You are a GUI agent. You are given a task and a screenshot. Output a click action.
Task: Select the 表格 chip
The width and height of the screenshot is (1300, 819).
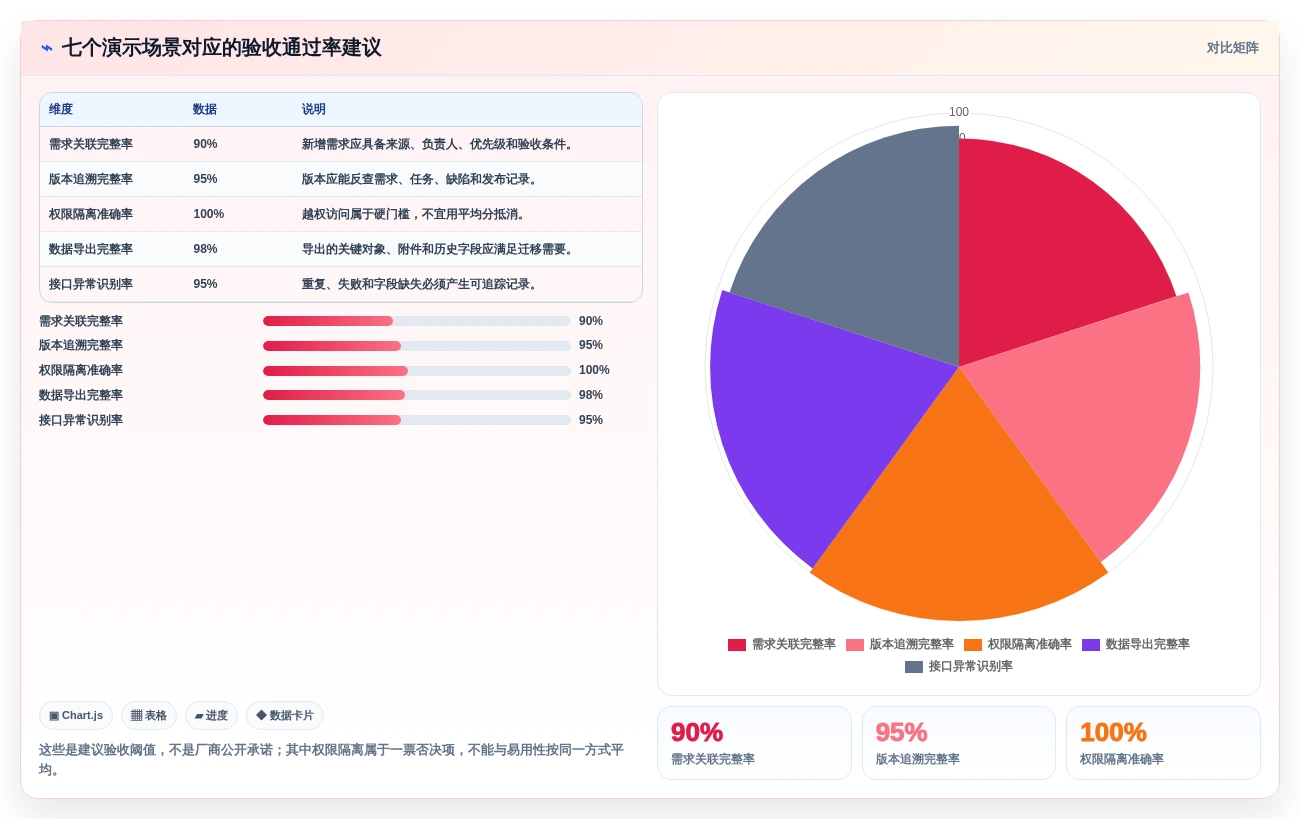pos(149,715)
